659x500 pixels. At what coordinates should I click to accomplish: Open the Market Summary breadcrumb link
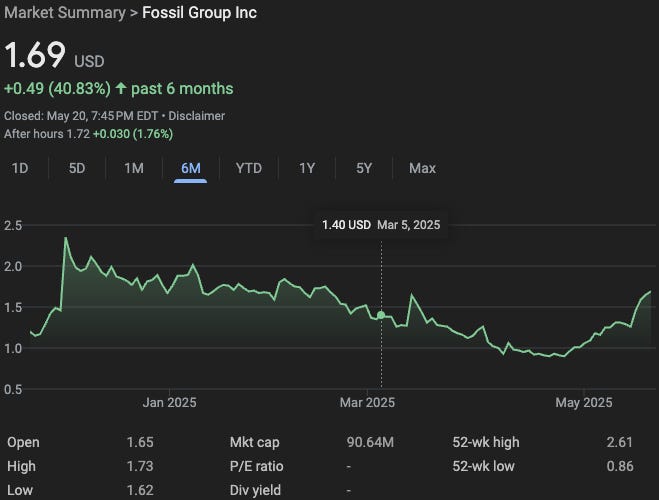[65, 13]
